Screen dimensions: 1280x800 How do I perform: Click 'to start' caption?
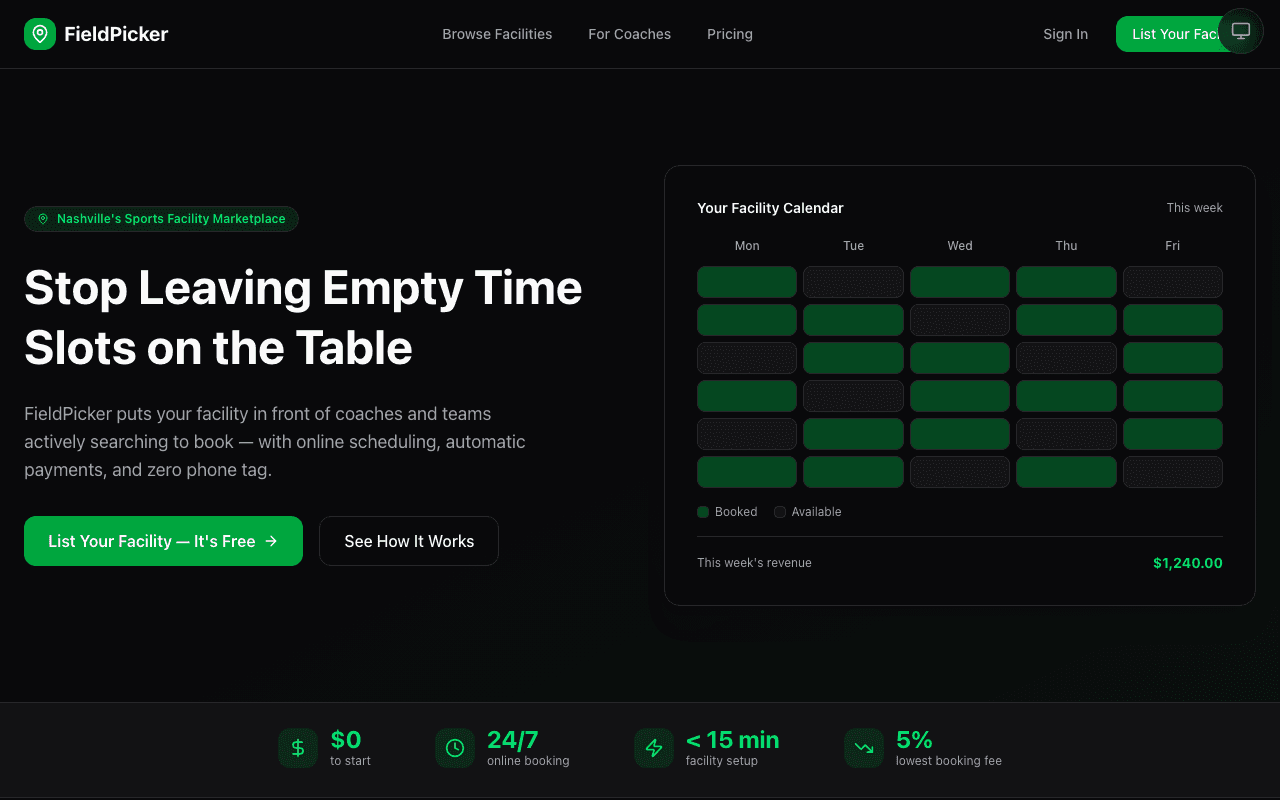(350, 761)
